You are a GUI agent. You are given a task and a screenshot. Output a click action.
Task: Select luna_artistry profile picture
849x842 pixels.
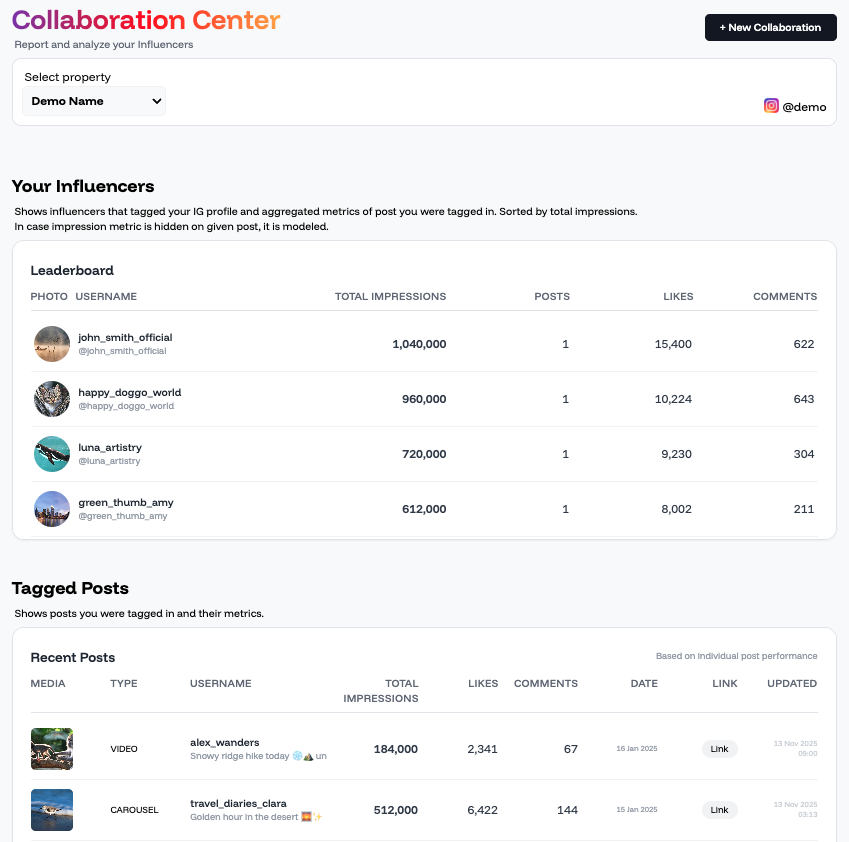coord(52,454)
